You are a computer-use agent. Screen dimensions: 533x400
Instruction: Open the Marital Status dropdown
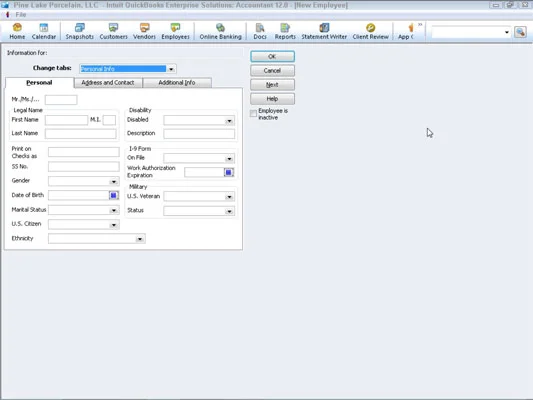coord(114,210)
